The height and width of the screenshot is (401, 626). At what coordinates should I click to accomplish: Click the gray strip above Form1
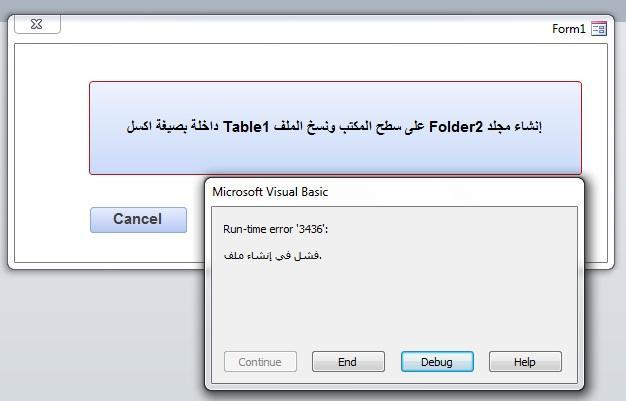313,6
